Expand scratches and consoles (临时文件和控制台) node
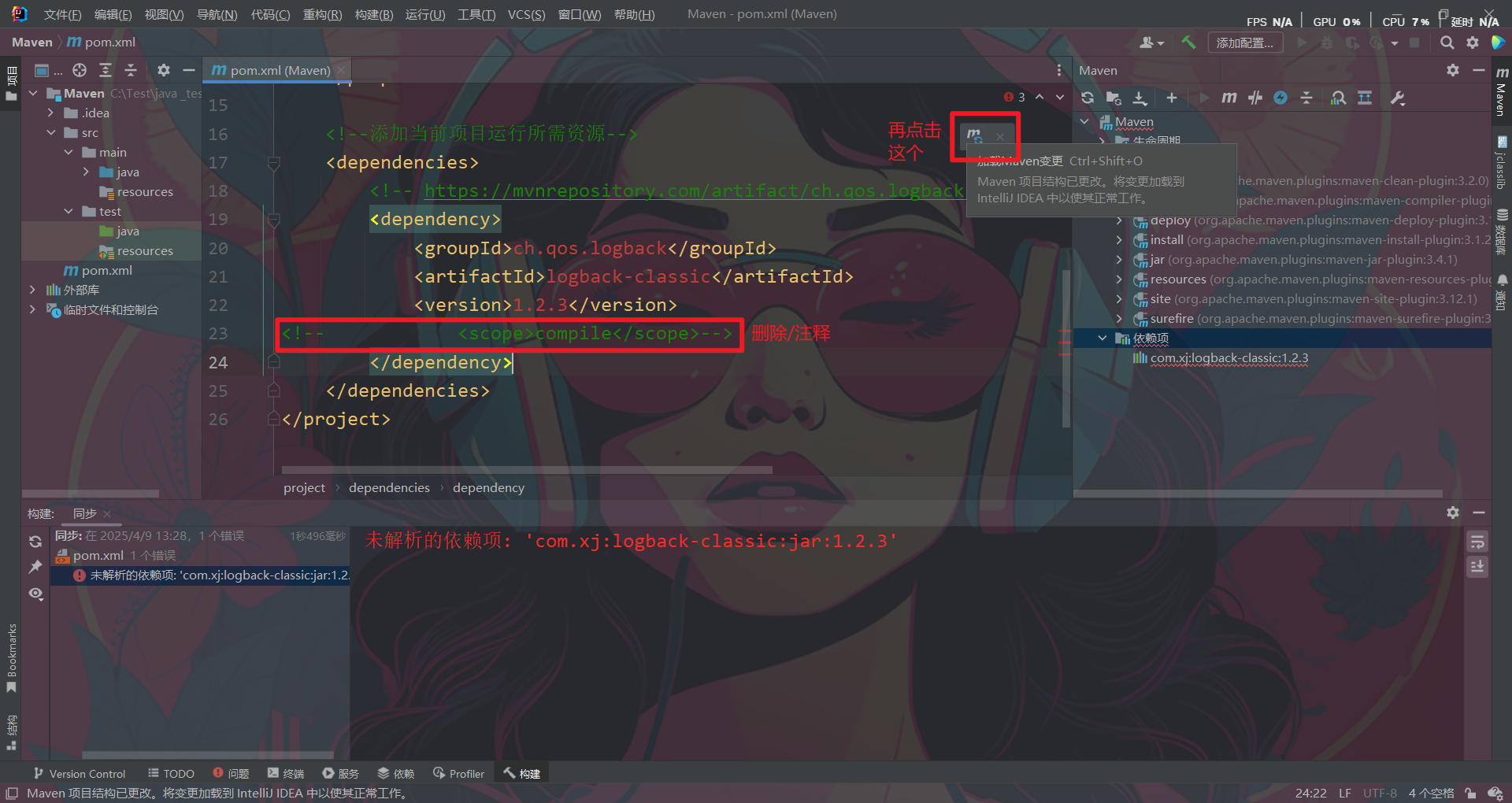 pyautogui.click(x=33, y=309)
